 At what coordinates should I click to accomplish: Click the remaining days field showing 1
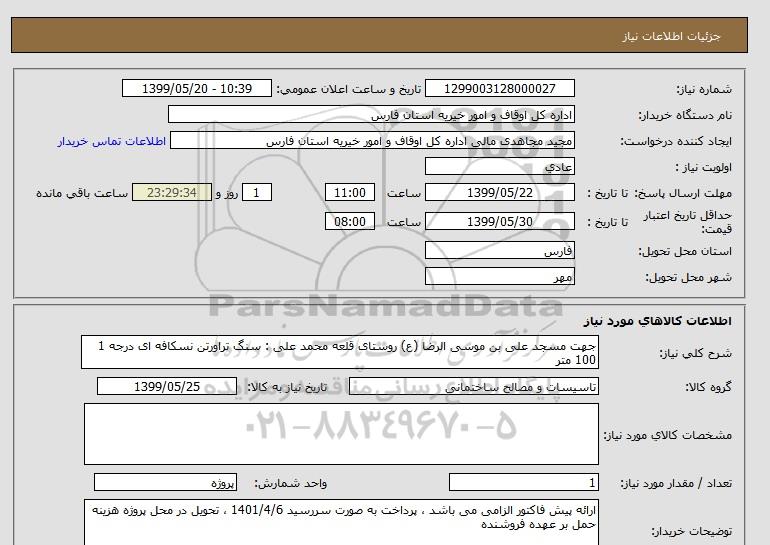point(257,192)
